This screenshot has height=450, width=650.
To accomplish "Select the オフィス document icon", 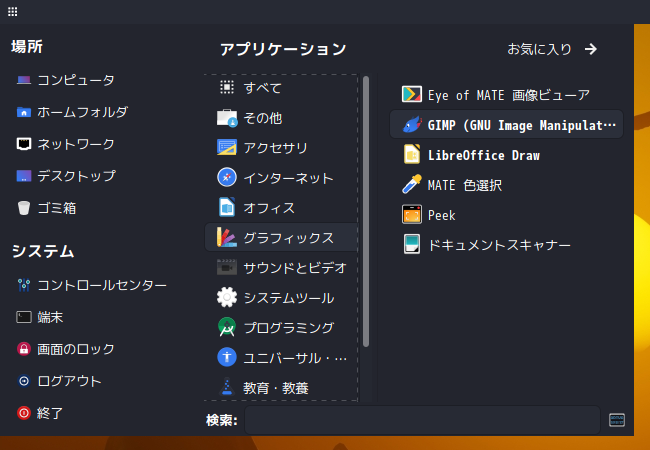I will [227, 208].
